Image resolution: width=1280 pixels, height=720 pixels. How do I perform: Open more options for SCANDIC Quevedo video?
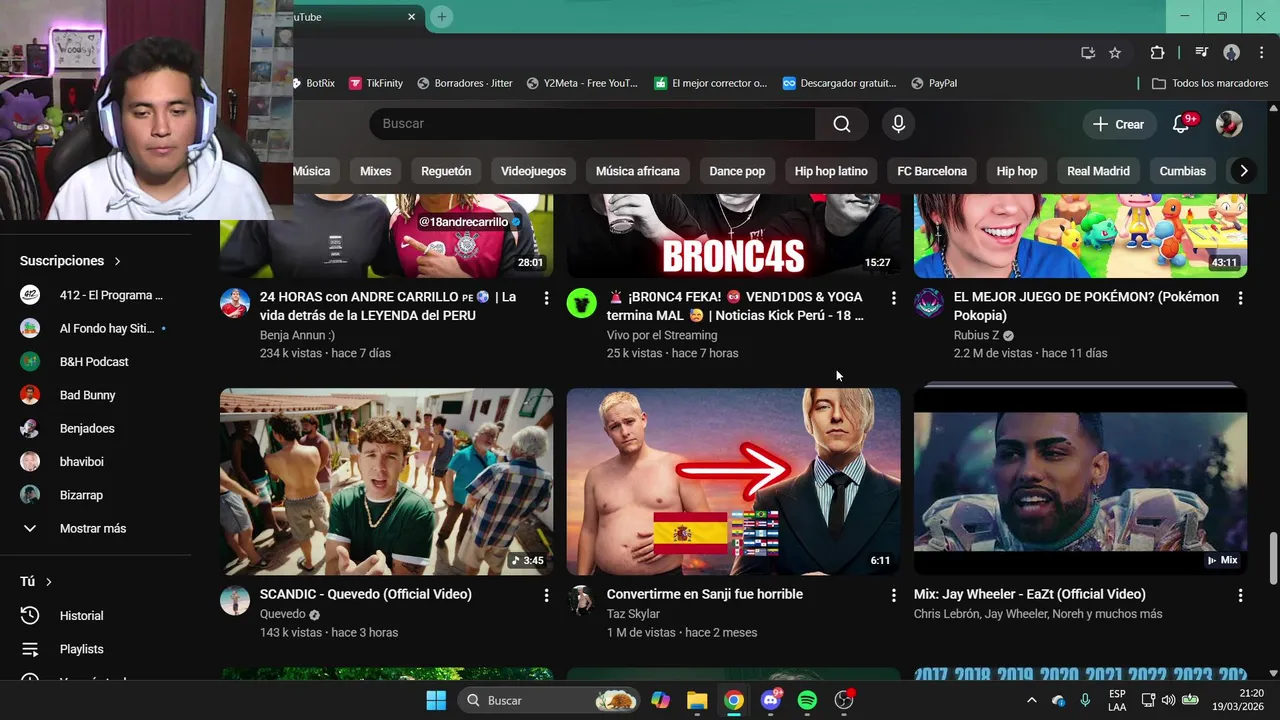[546, 595]
